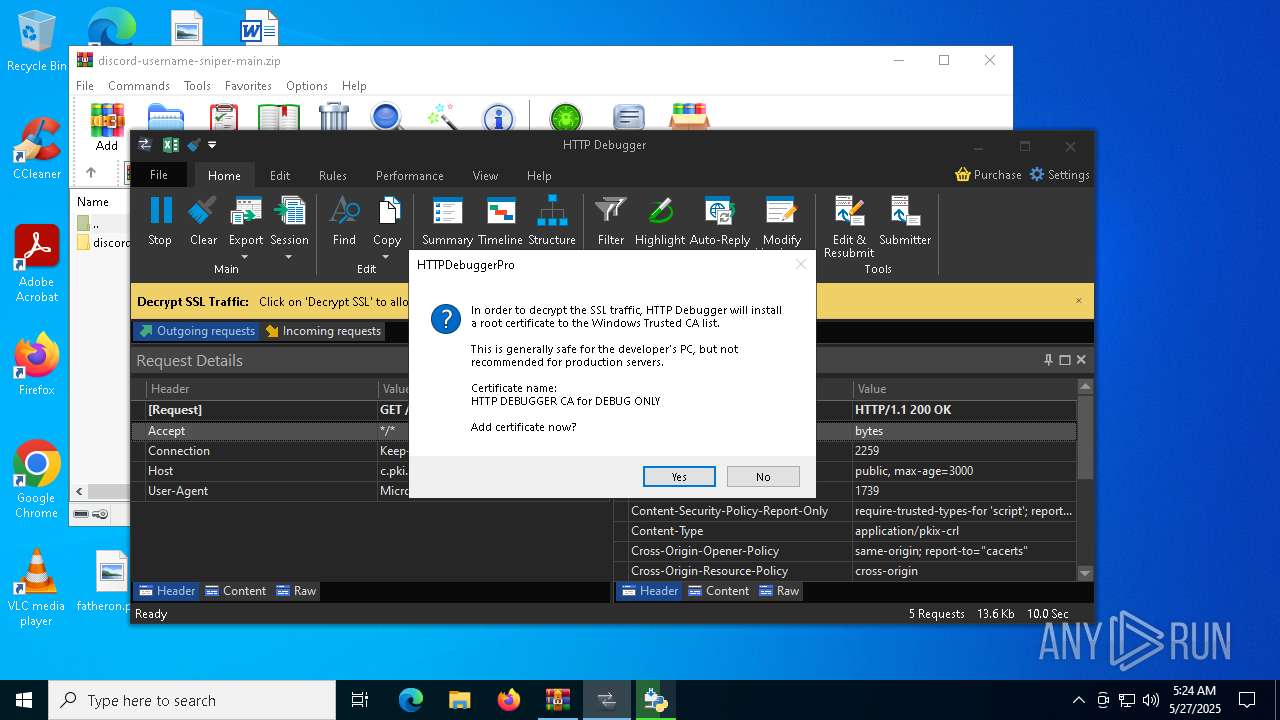Click No in HTTPDebuggerPro dialog
1280x720 pixels.
tap(763, 476)
